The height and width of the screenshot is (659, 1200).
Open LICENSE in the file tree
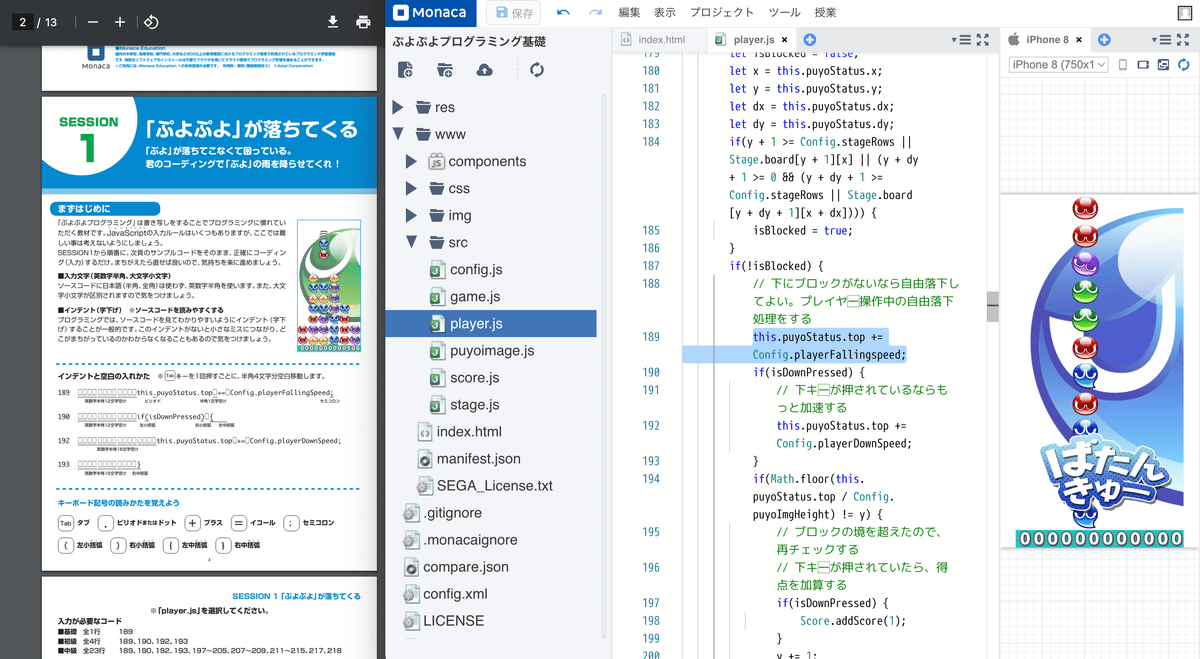453,621
